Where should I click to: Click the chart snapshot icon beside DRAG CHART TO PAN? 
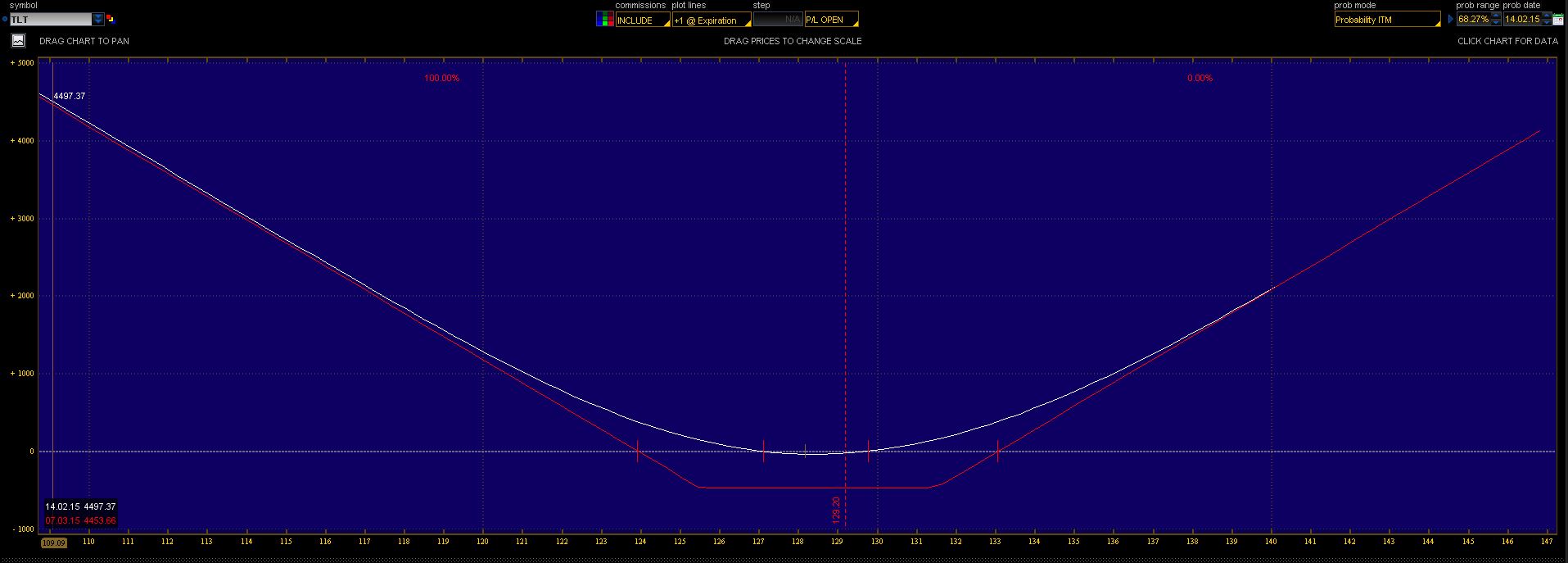coord(18,40)
